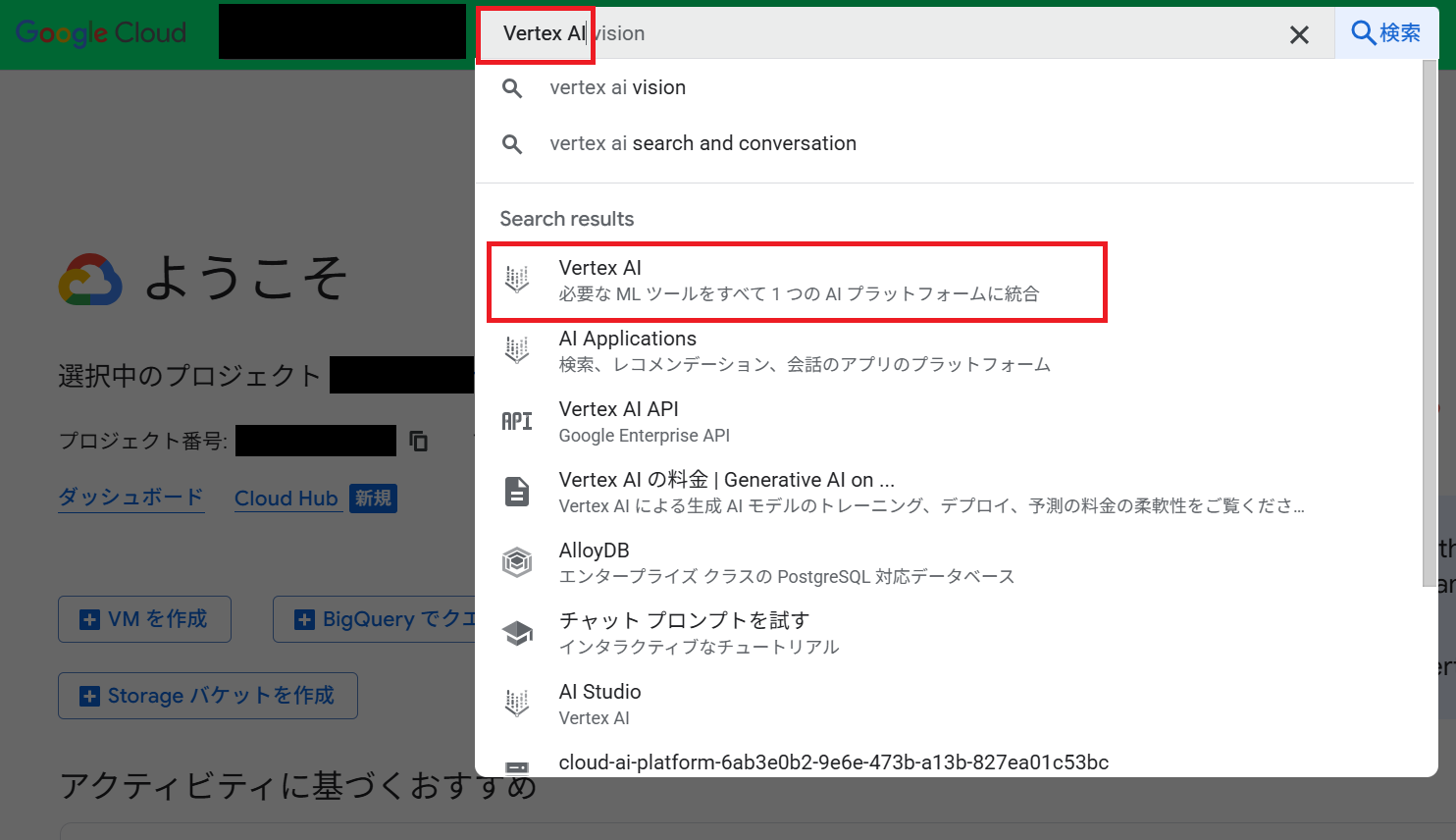Click 'エンタープライズ クラスの PostgreSQL' description text

pos(786,576)
